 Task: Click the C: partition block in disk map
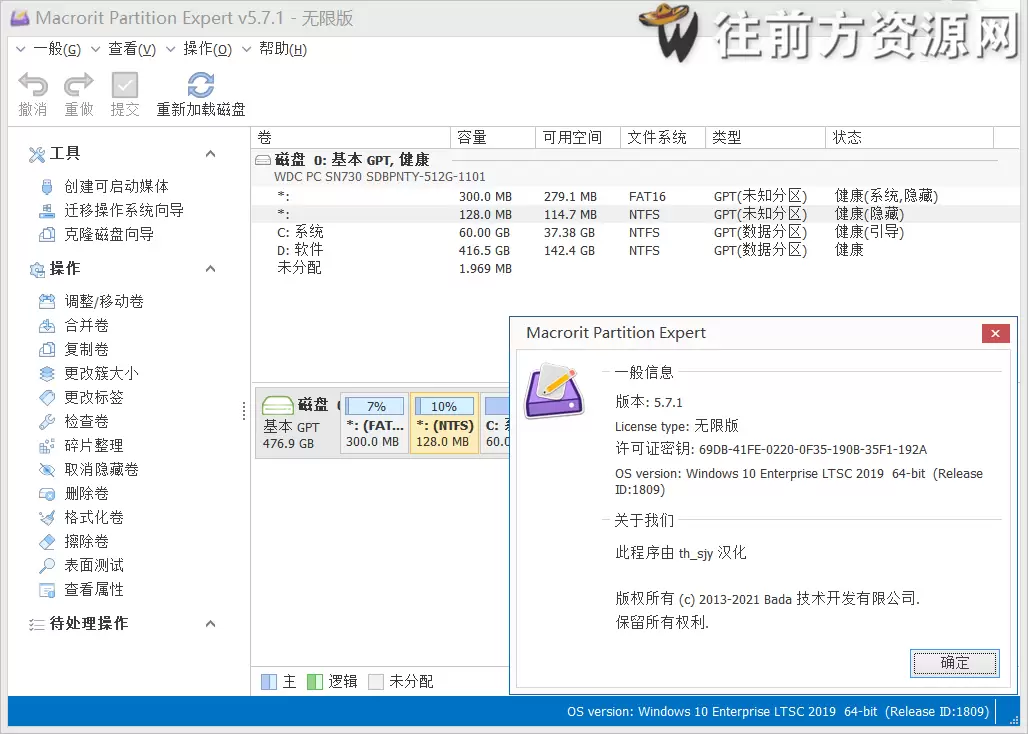click(496, 423)
